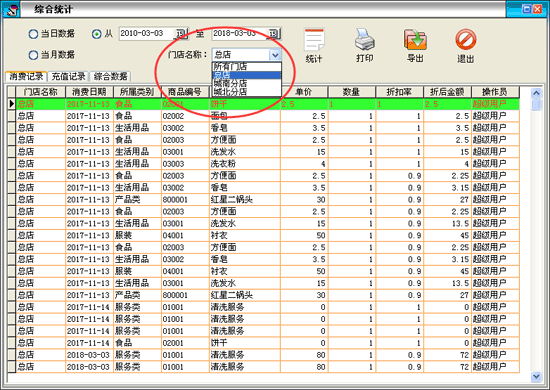Click the 消费日期 column header
This screenshot has height=390, width=550.
[x=89, y=92]
